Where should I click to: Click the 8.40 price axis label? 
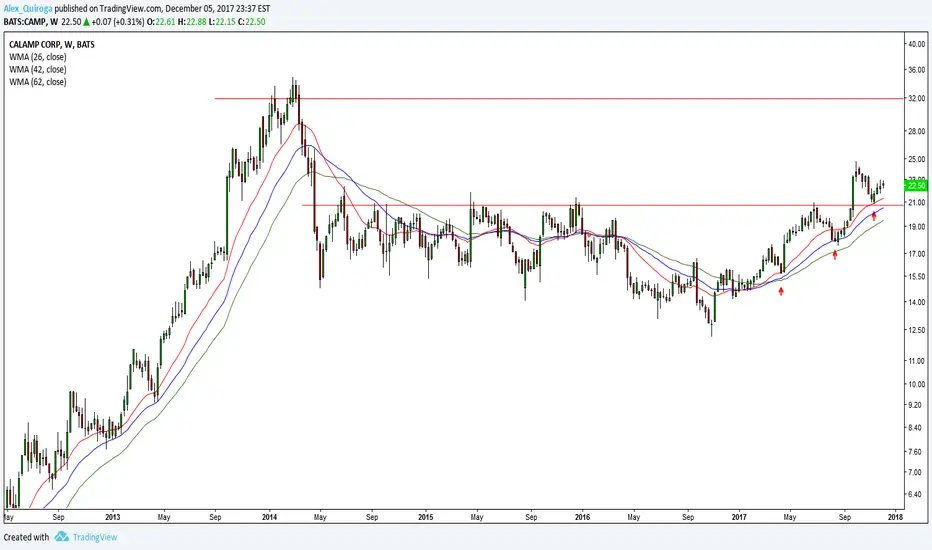pyautogui.click(x=915, y=428)
